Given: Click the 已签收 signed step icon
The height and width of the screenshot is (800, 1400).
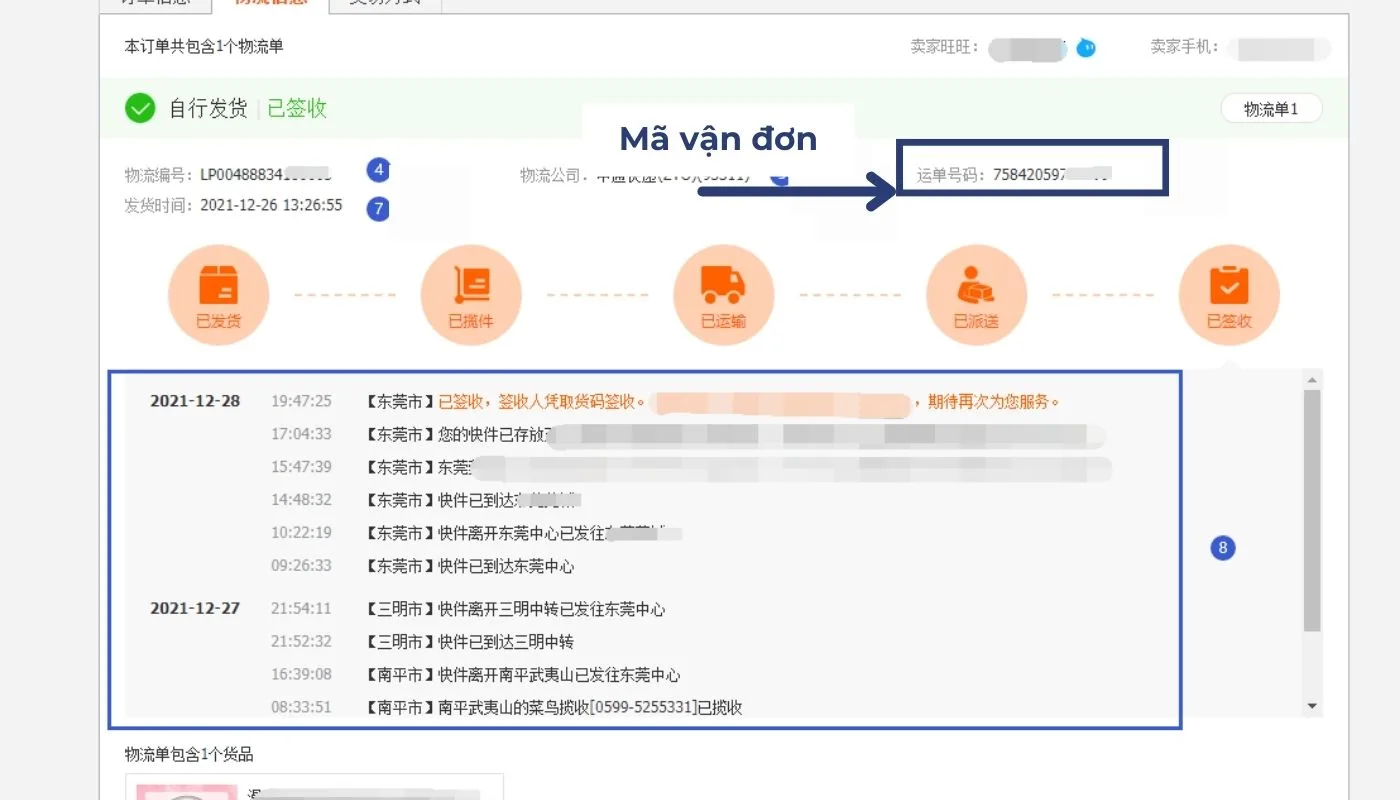Looking at the screenshot, I should tap(1229, 295).
